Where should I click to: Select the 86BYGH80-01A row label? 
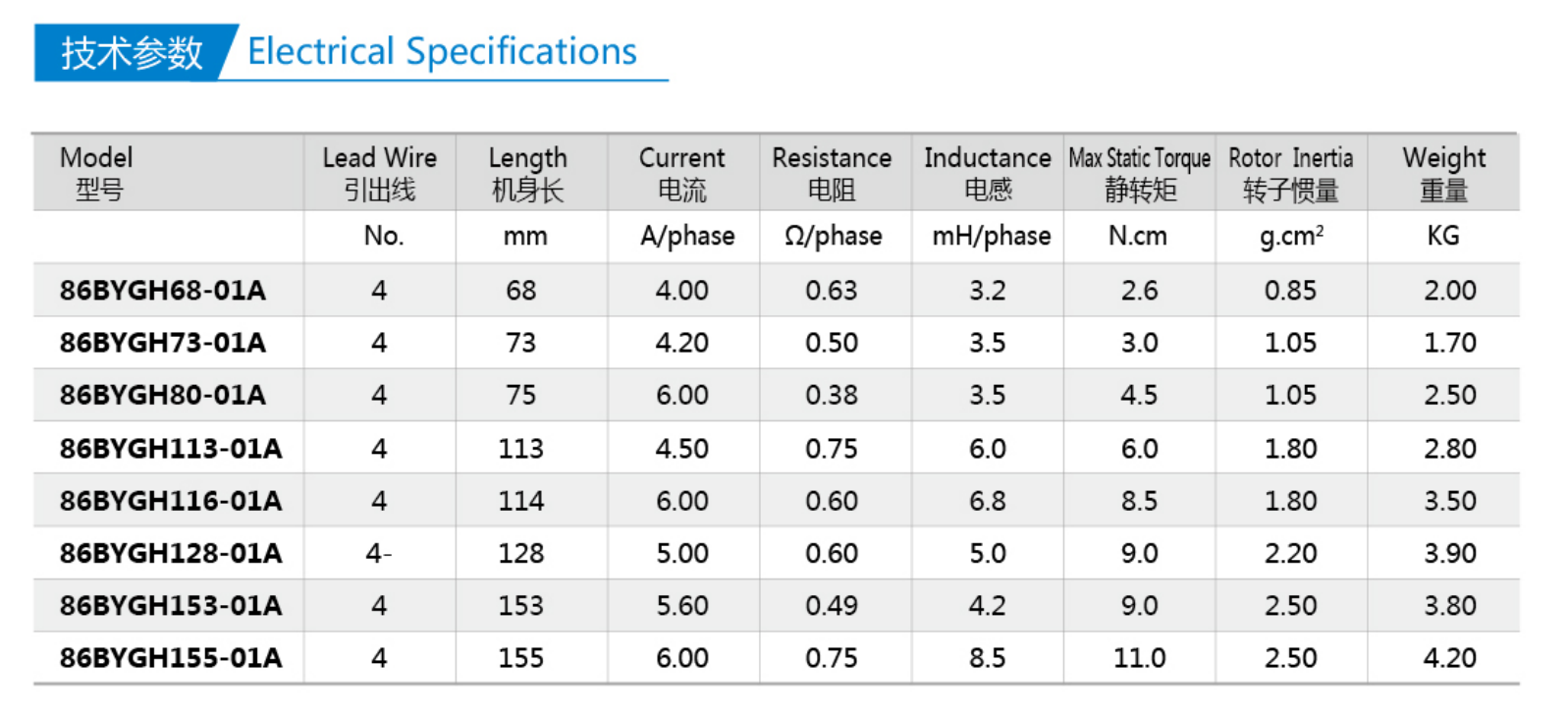(162, 395)
